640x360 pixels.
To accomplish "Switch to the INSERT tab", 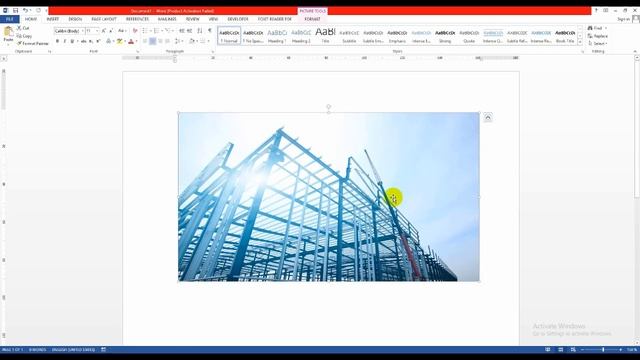I will (x=53, y=19).
